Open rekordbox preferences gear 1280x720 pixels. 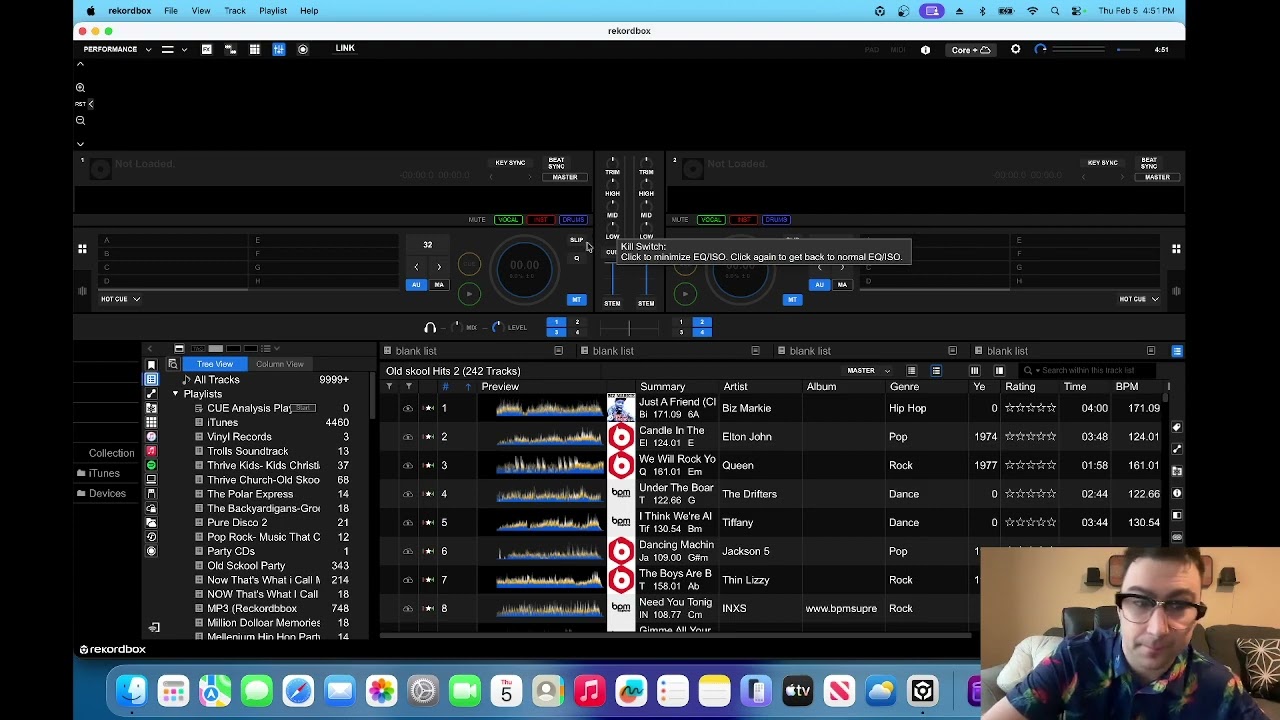pos(1015,49)
